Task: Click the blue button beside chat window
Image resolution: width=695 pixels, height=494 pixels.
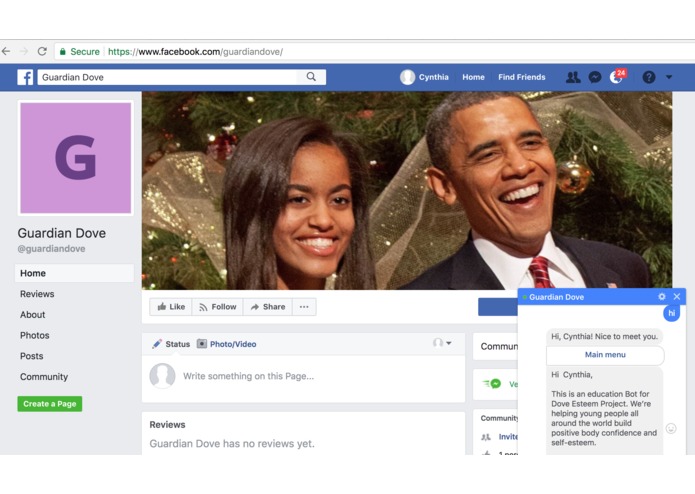Action: (x=498, y=307)
